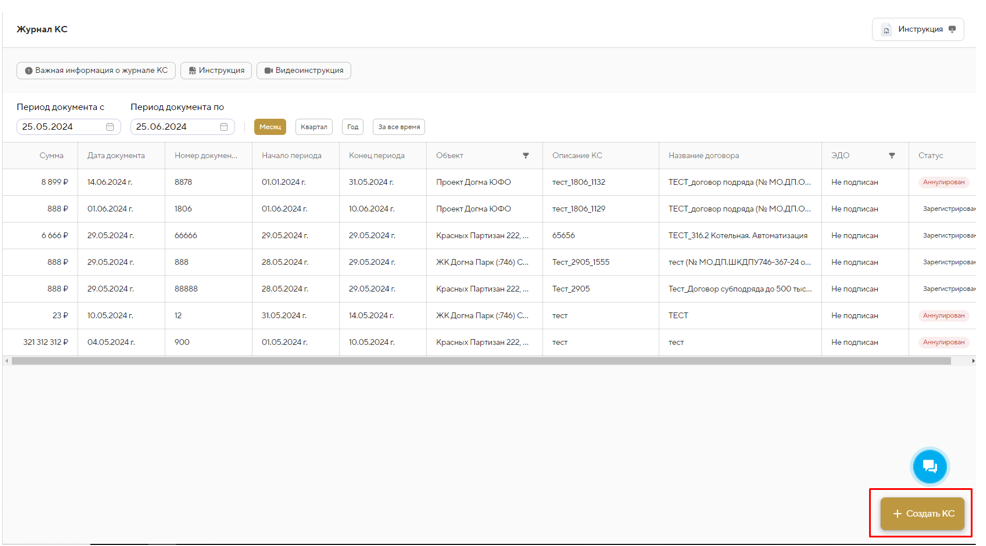The image size is (986, 546).
Task: Click calendar icon in 'Период документа с' field
Action: pos(110,127)
